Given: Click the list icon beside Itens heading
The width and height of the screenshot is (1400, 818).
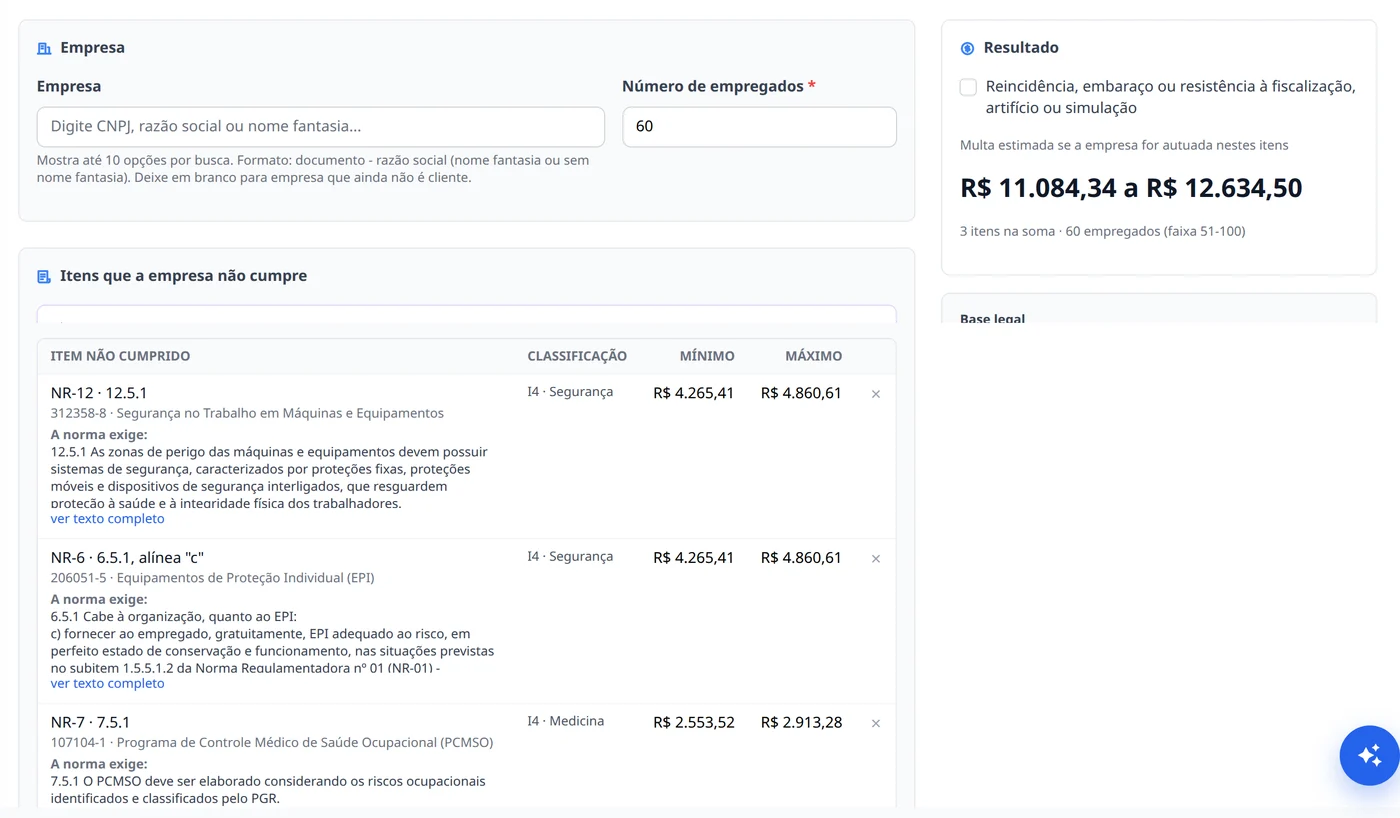Looking at the screenshot, I should point(44,276).
